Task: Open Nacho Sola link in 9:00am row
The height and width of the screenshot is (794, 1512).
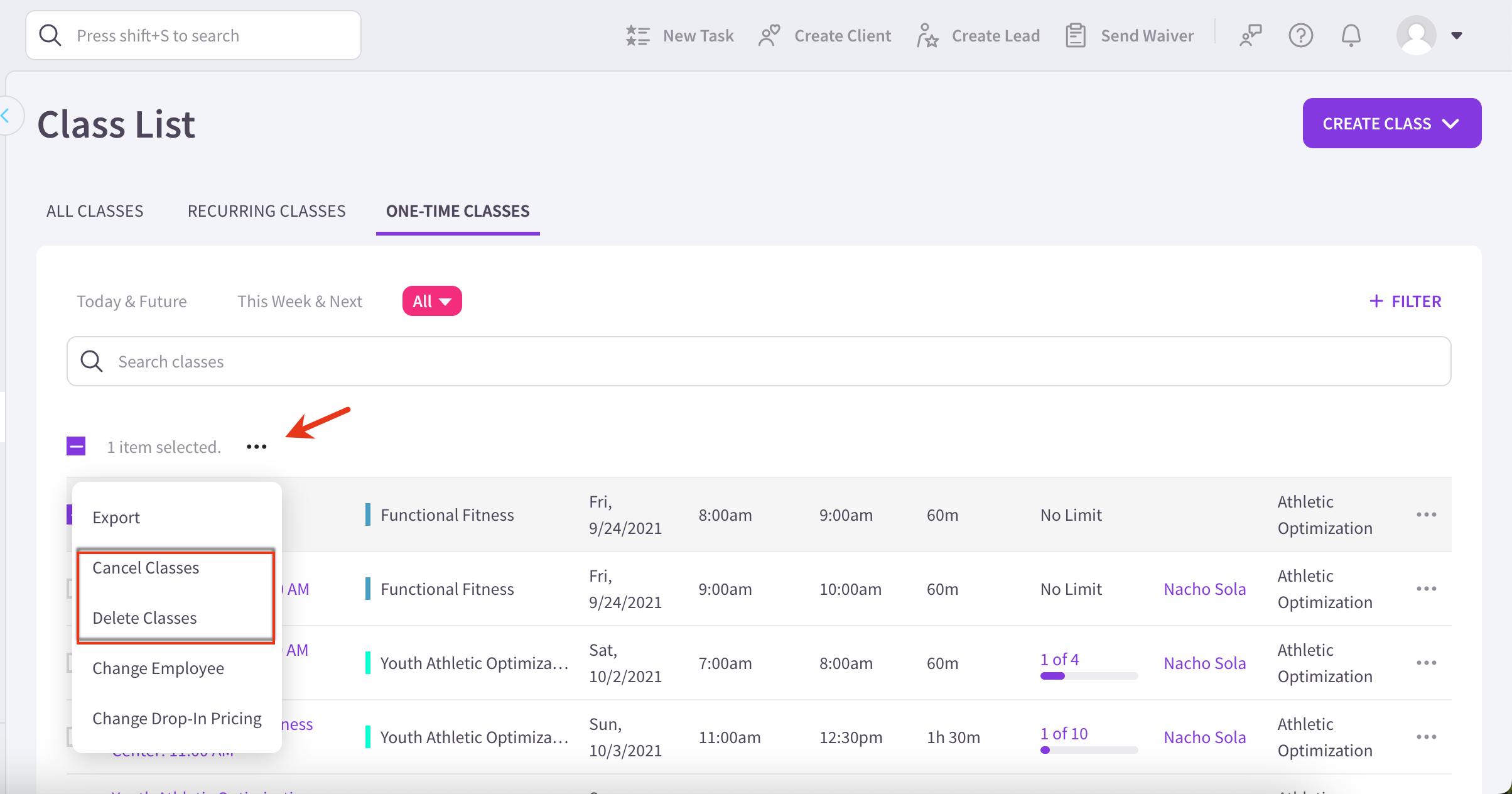Action: pyautogui.click(x=1204, y=589)
